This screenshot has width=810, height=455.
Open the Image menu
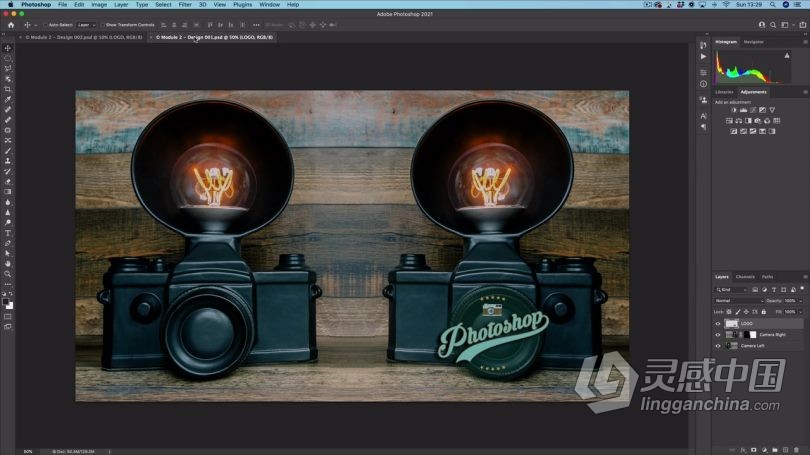[x=99, y=5]
